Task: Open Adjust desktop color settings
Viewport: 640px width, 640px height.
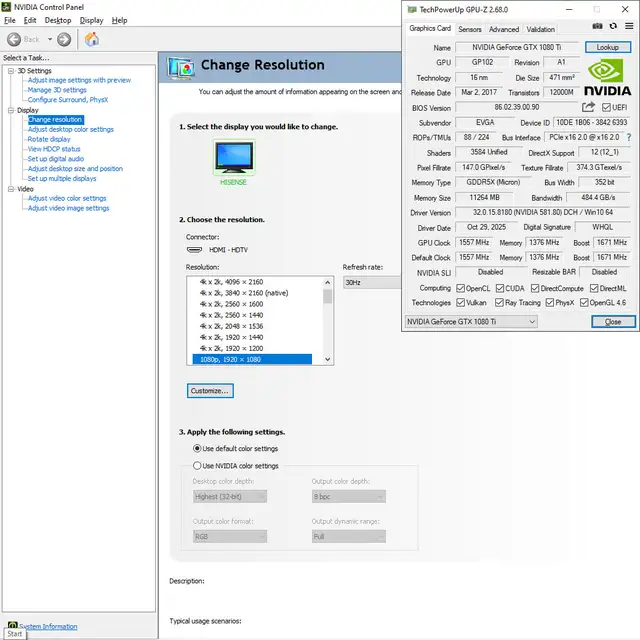Action: coord(71,129)
